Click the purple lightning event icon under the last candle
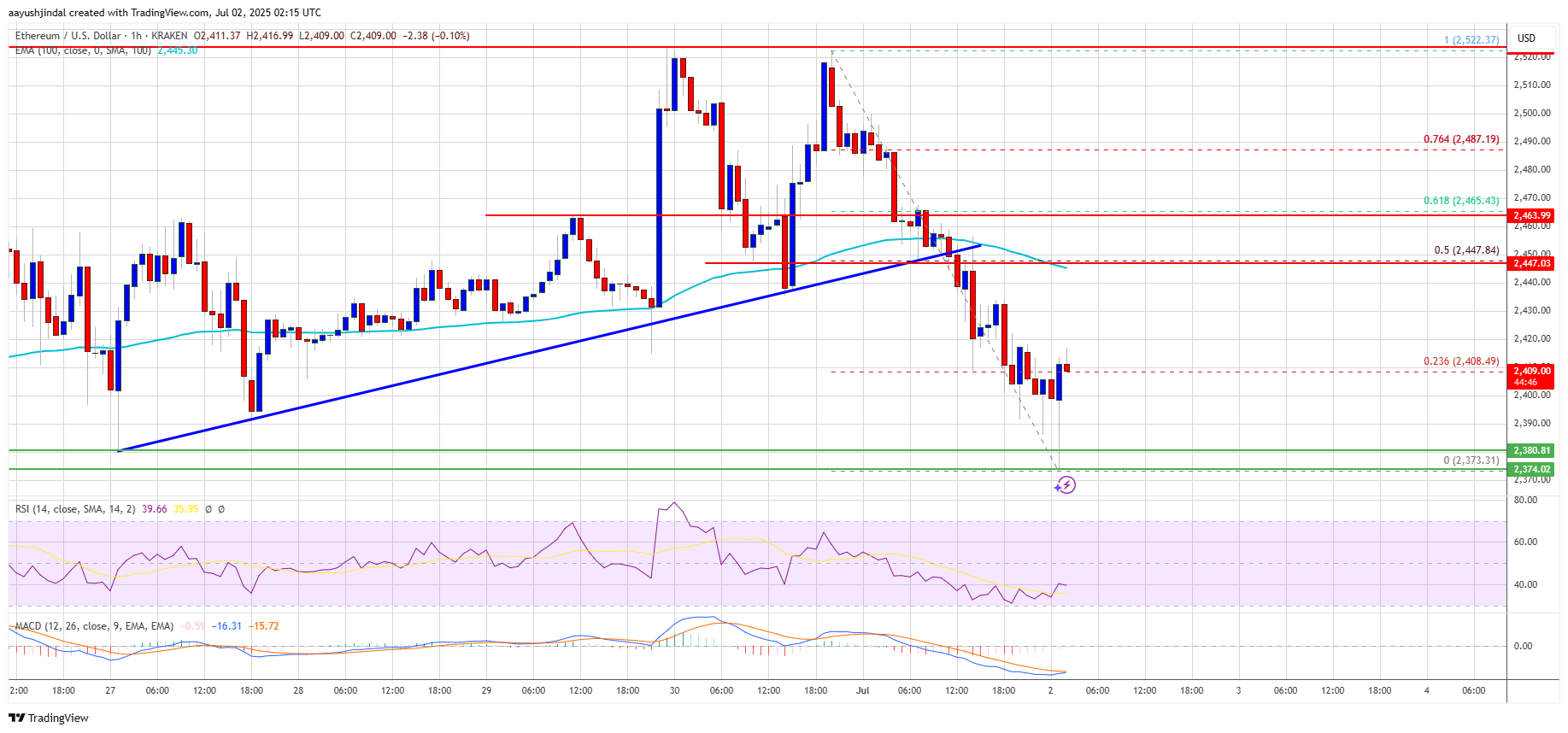The width and height of the screenshot is (1568, 733). click(x=1065, y=485)
